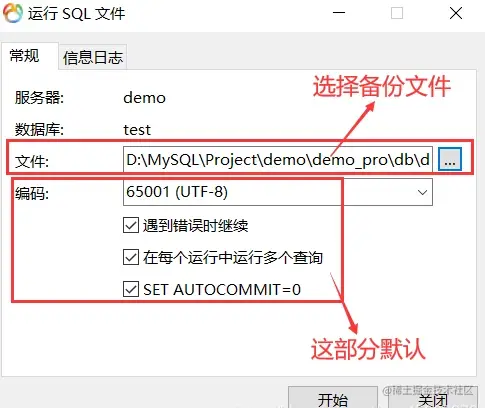Expand the encoding dropdown chevron
The height and width of the screenshot is (408, 485).
click(x=422, y=192)
